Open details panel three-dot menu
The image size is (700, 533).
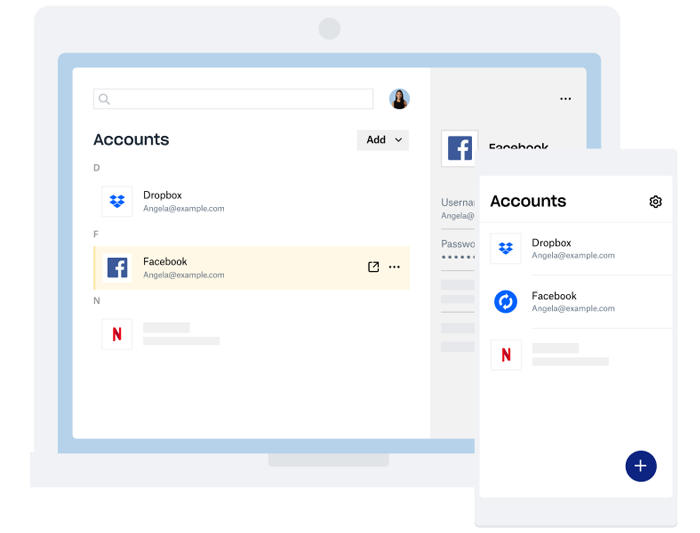tap(566, 99)
